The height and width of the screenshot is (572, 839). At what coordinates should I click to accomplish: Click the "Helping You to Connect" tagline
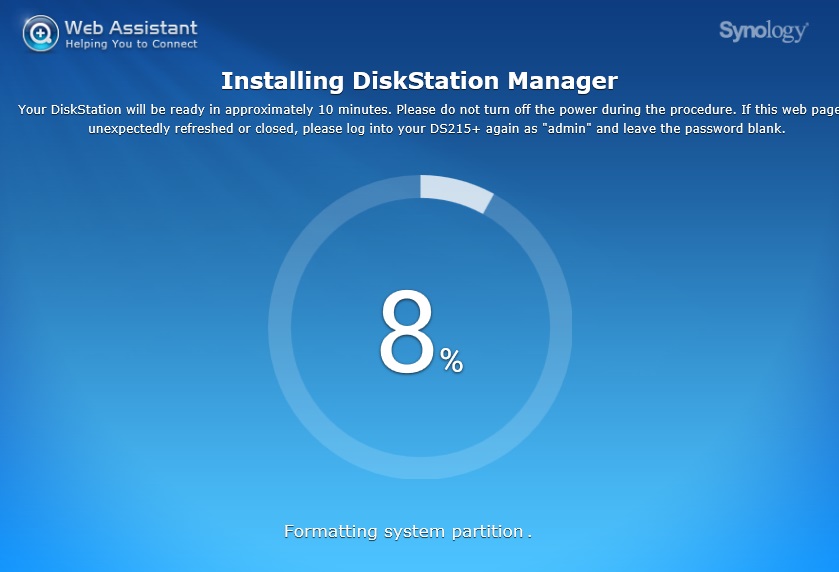click(131, 44)
